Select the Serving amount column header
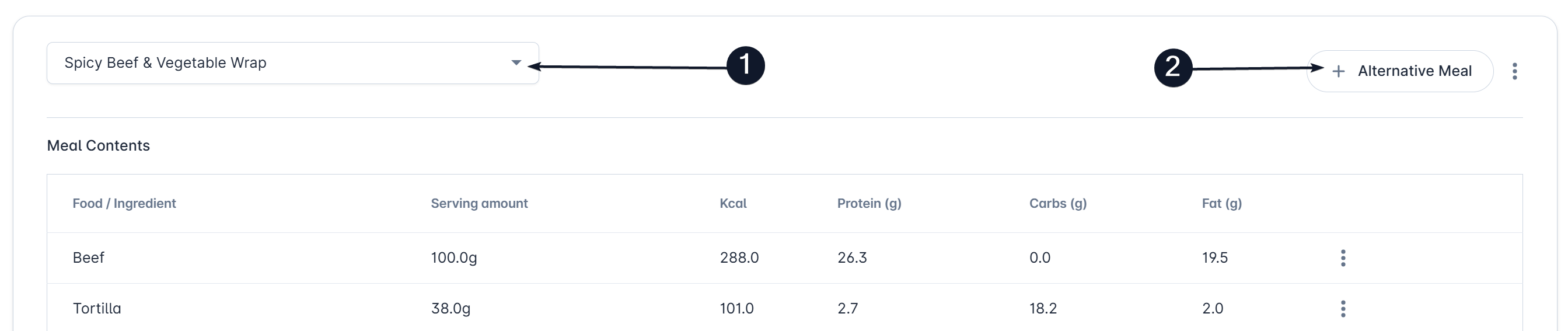 pyautogui.click(x=479, y=203)
